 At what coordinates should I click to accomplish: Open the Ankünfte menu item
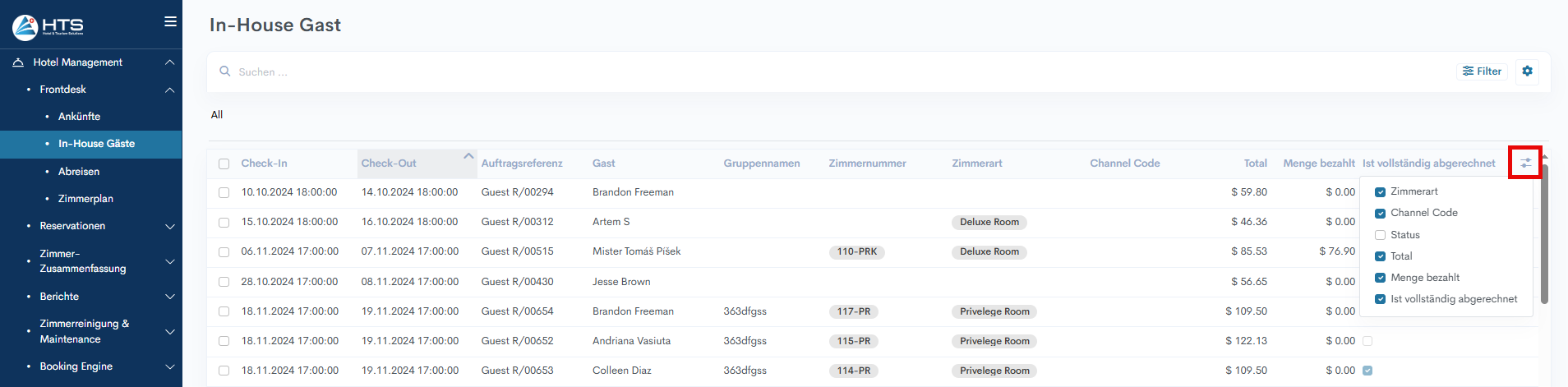click(79, 117)
